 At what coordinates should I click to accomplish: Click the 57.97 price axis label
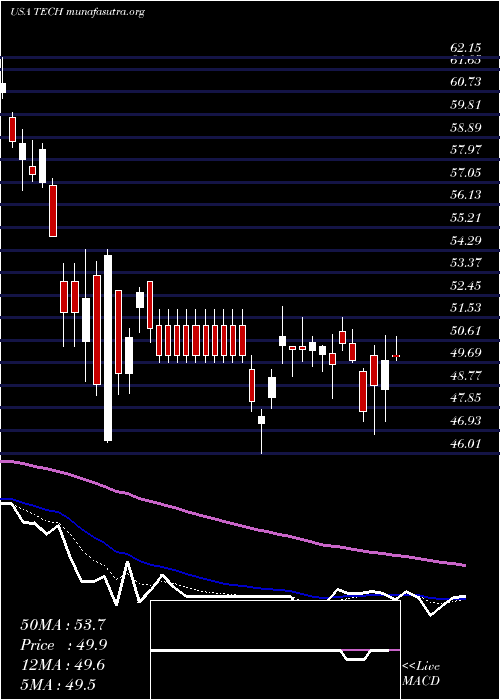click(465, 150)
